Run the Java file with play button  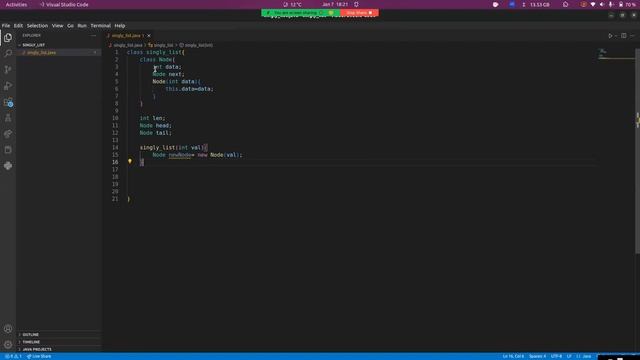pyautogui.click(x=610, y=36)
